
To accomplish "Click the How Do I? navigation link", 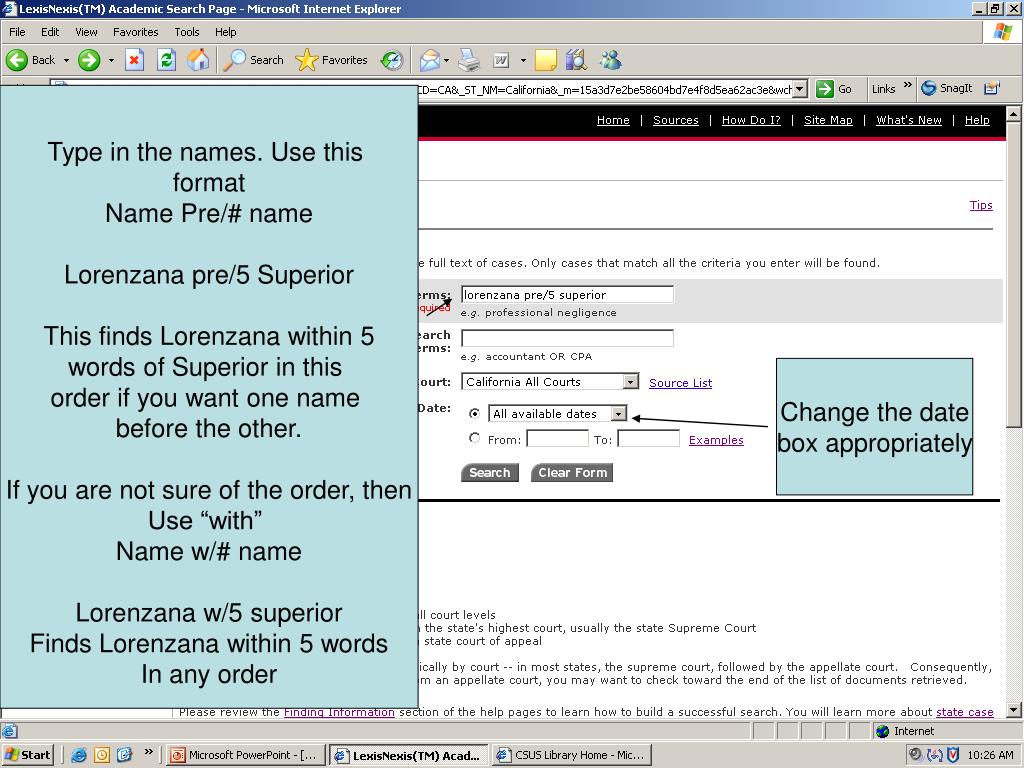I will [x=751, y=120].
